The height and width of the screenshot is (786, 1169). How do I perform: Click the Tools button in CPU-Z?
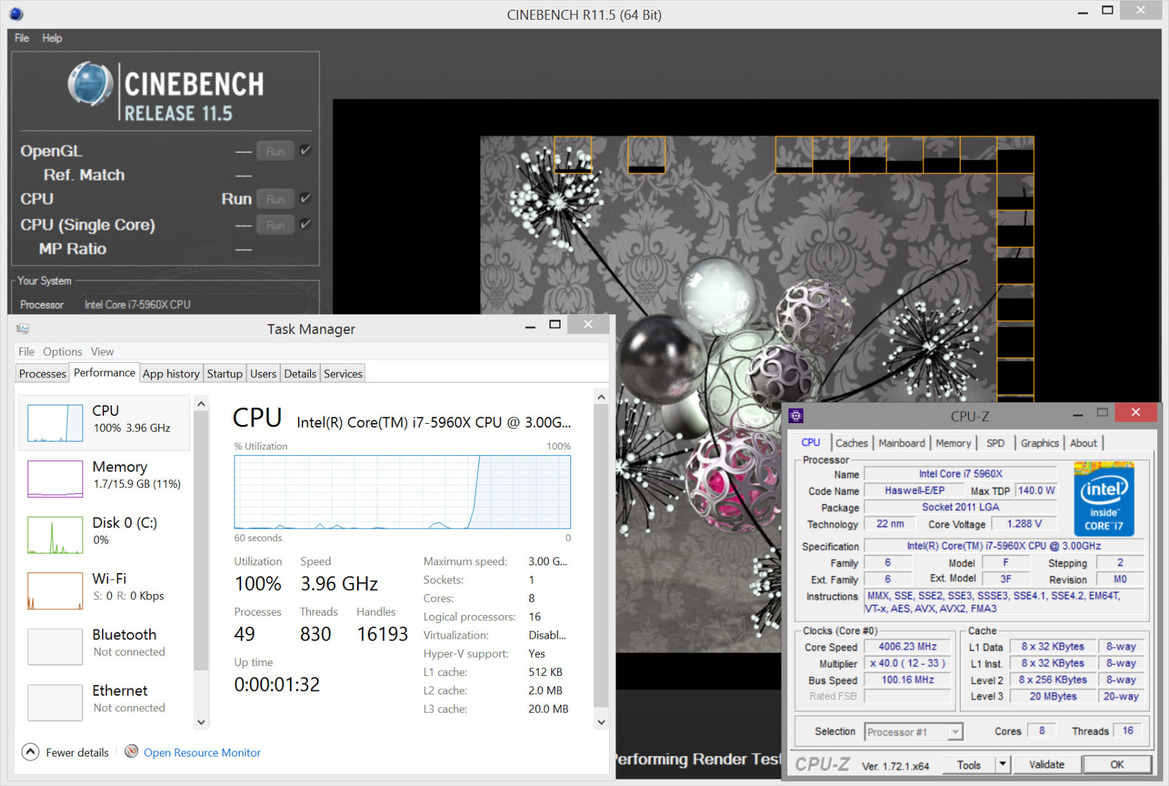coord(968,764)
